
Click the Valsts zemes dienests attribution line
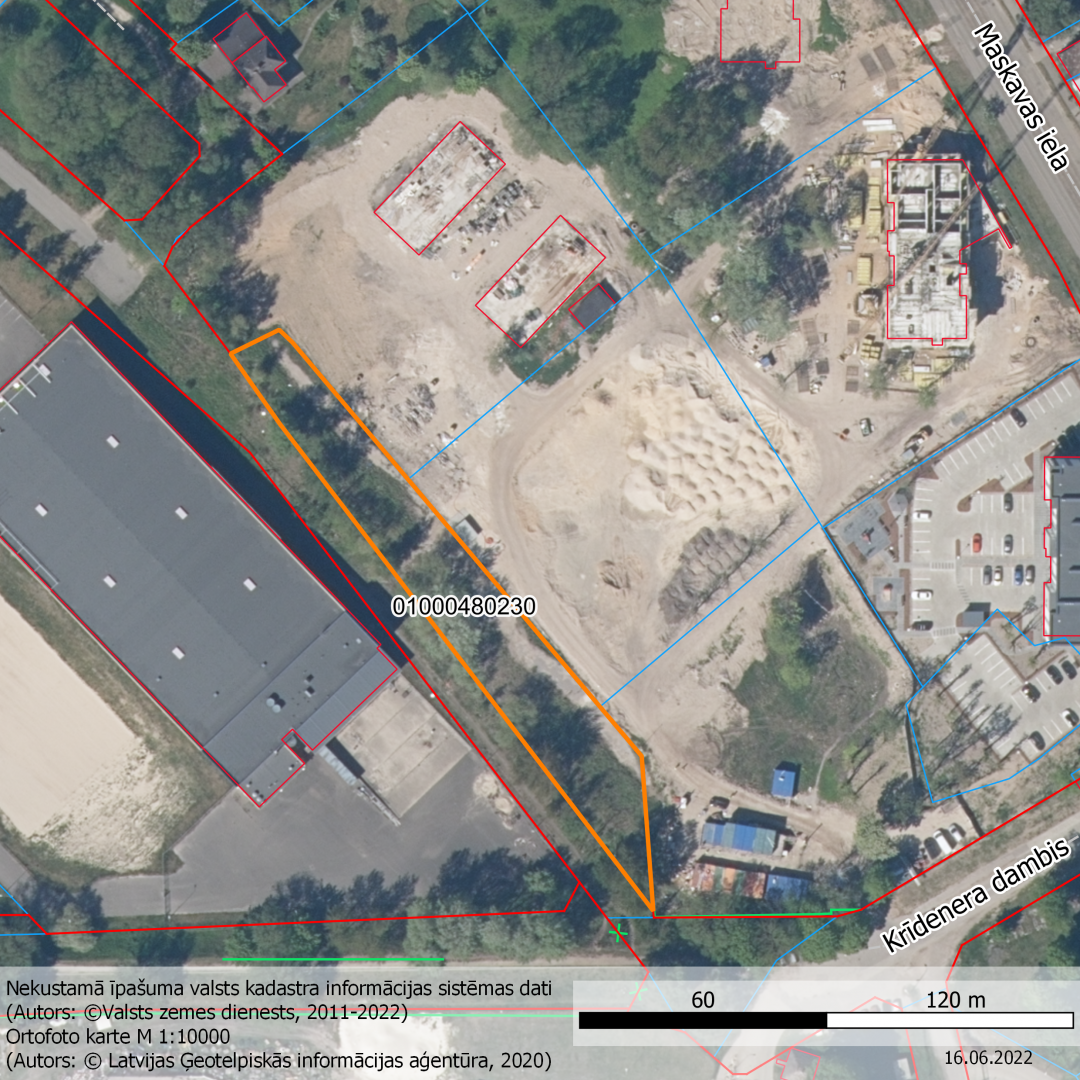tap(206, 1012)
